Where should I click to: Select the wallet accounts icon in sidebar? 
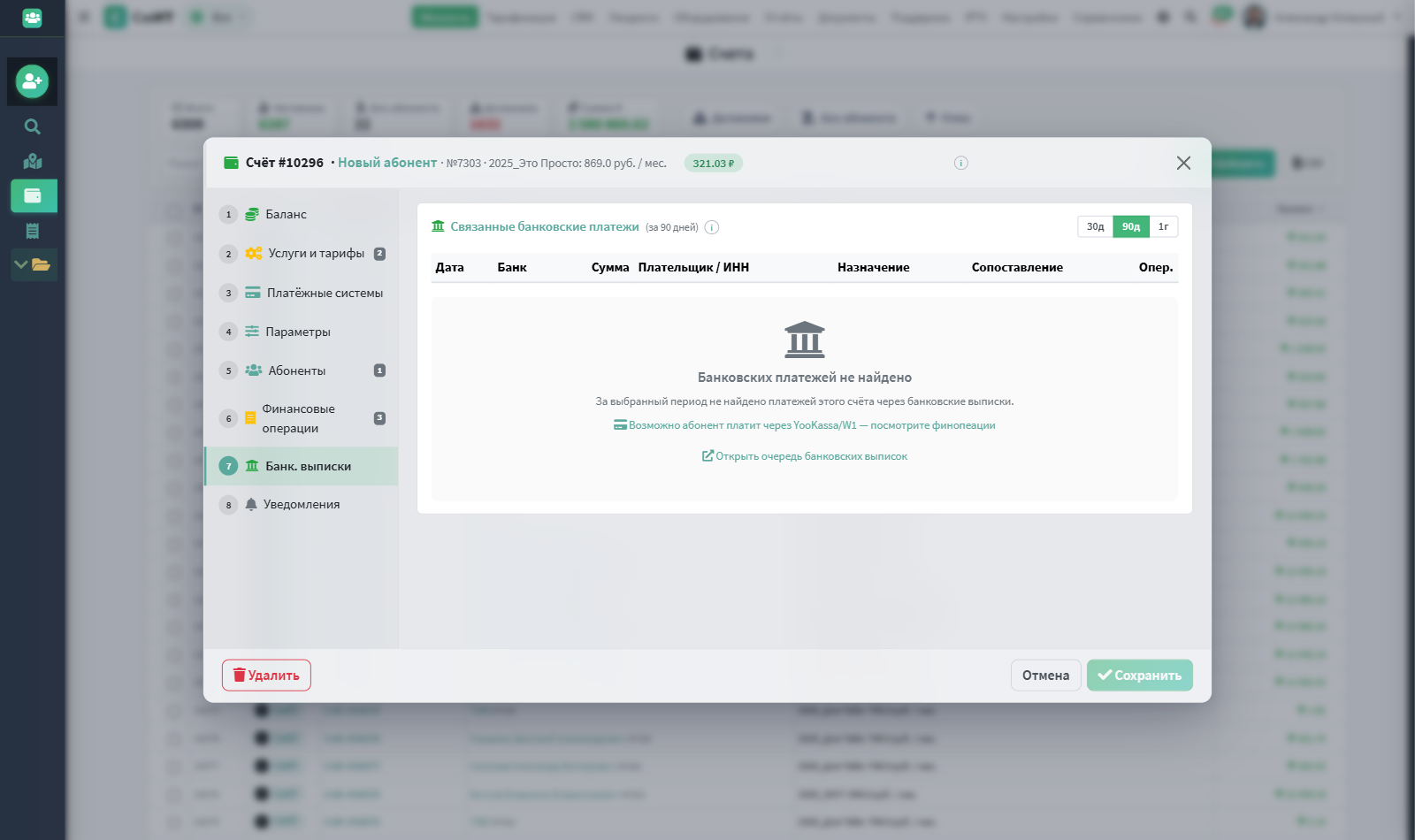click(34, 196)
